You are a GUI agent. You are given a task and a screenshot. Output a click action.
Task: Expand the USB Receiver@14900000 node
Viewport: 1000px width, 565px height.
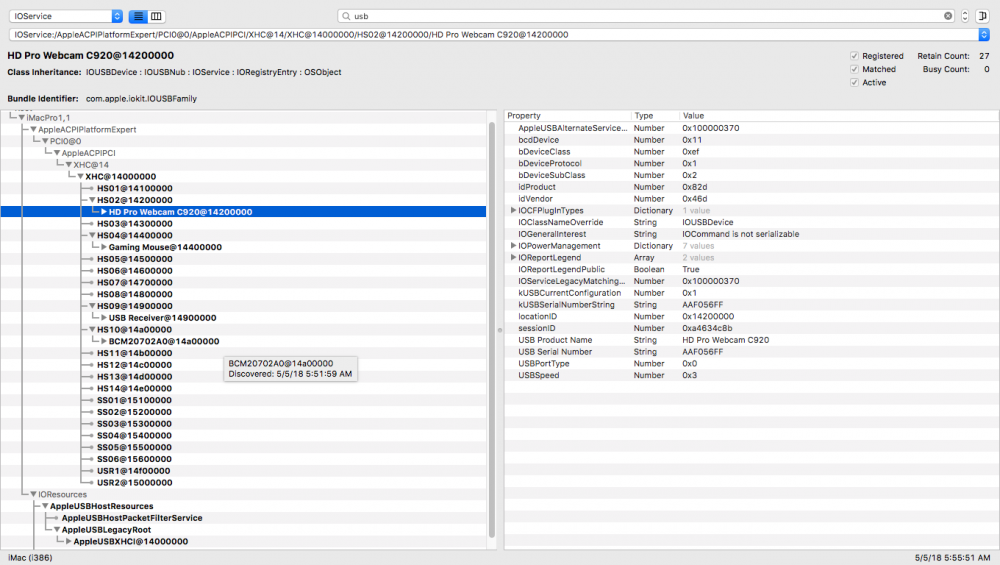(x=103, y=318)
